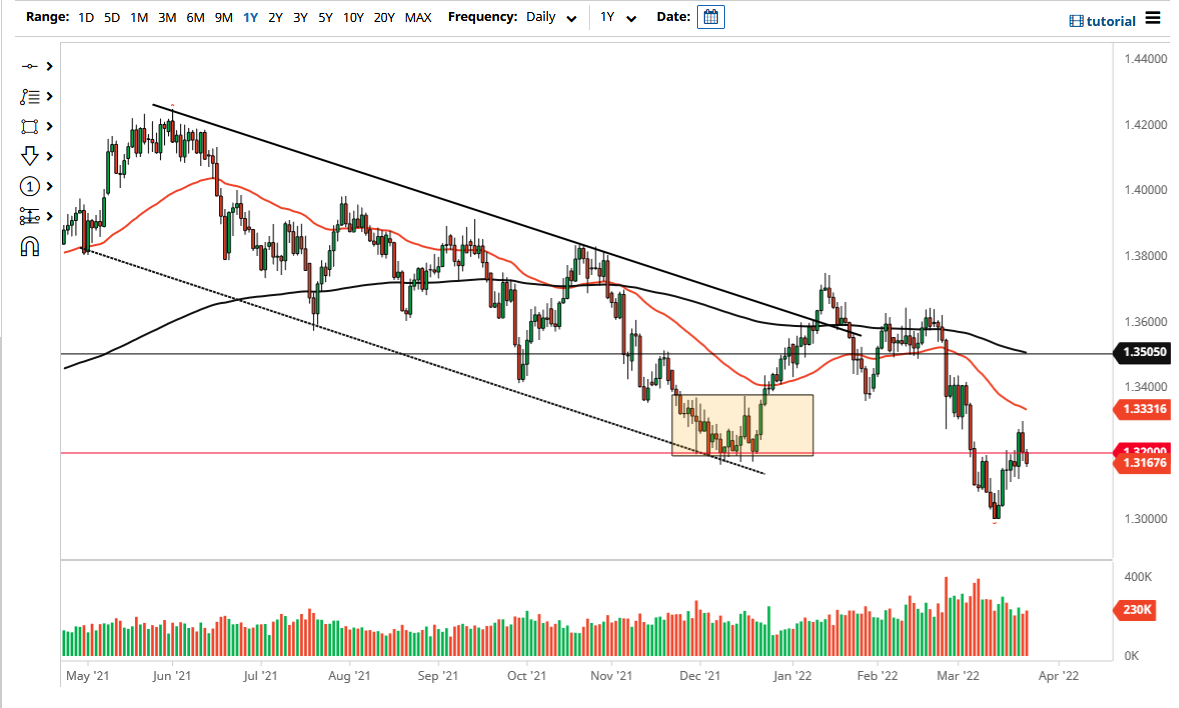Open the Date calendar picker

(x=710, y=17)
